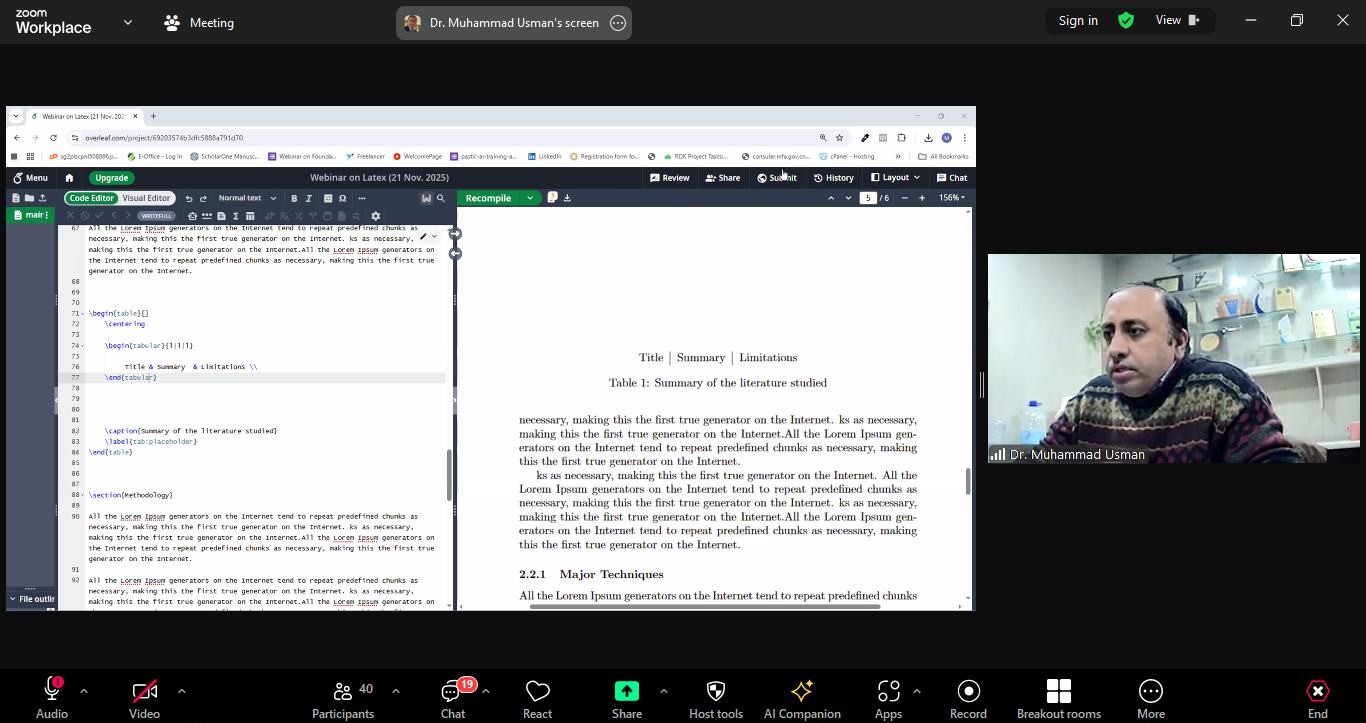
Task: Start camera using the Video button
Action: pyautogui.click(x=144, y=698)
